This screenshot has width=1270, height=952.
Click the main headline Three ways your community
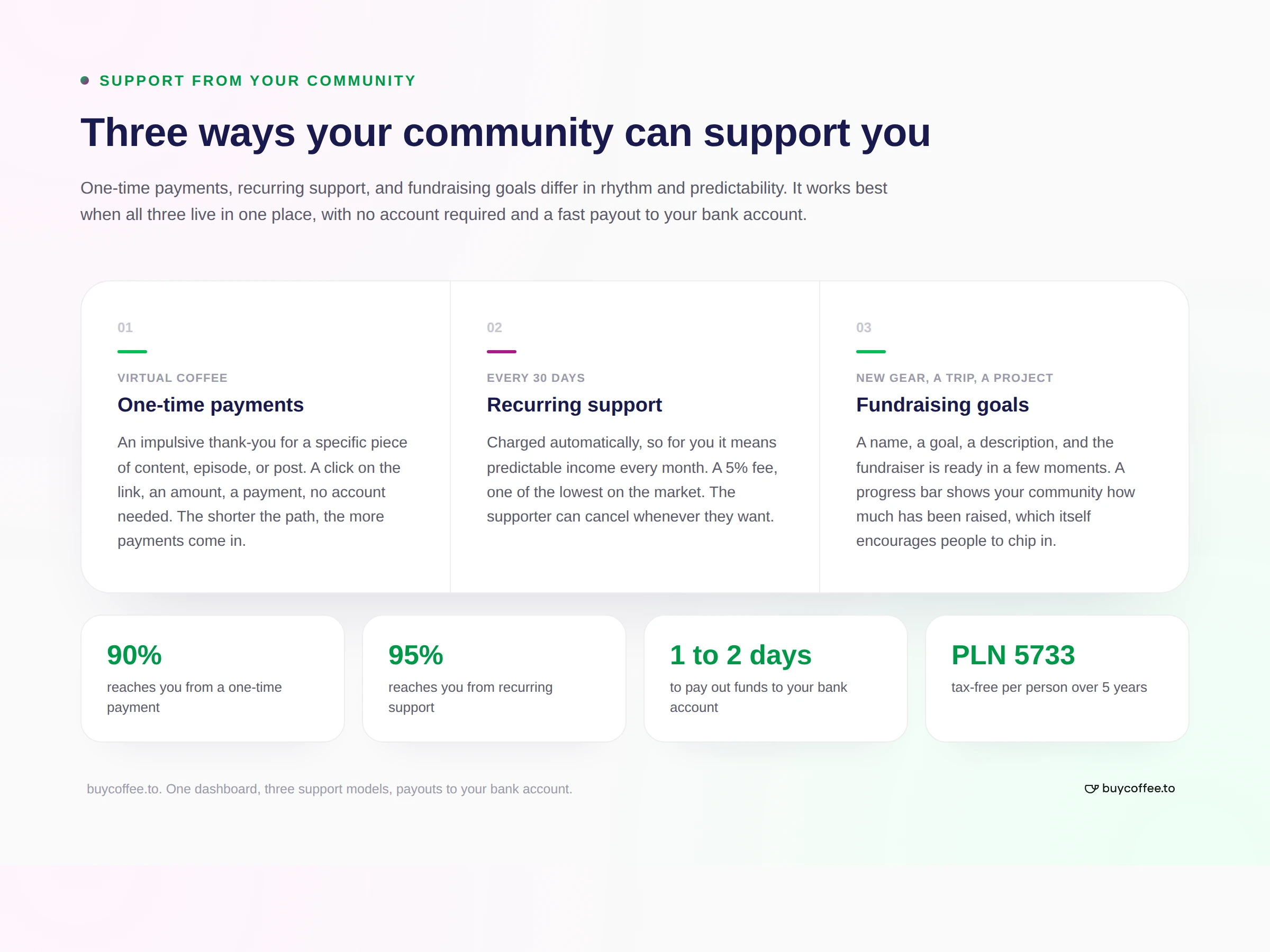505,133
